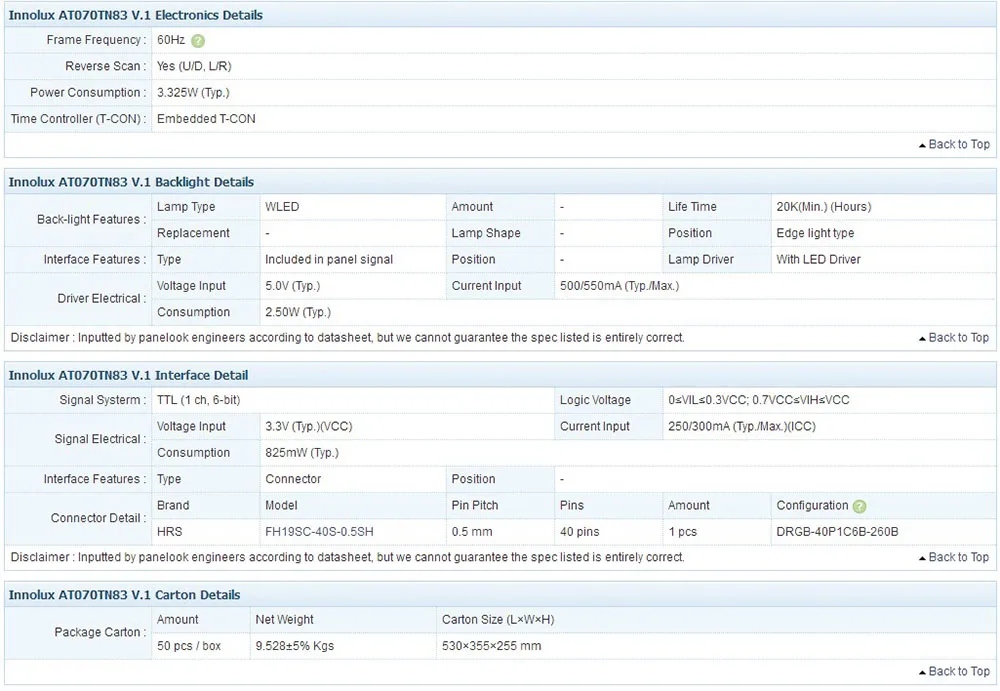Select the 9.528±5% Kgs net weight value
This screenshot has width=1000, height=691.
[x=295, y=646]
